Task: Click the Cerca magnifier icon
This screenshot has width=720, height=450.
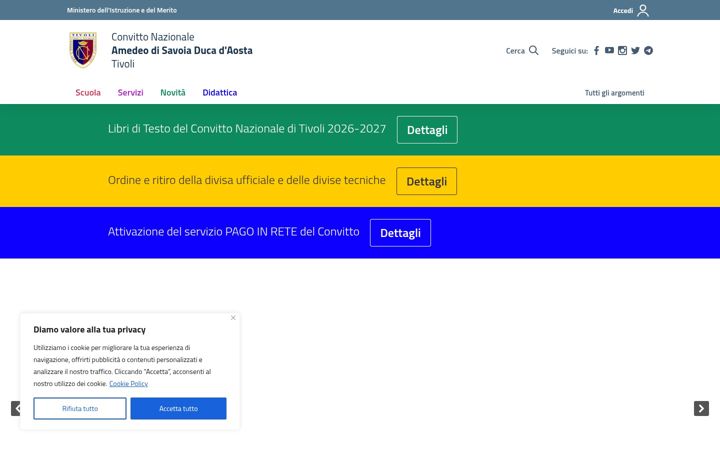Action: pyautogui.click(x=534, y=50)
